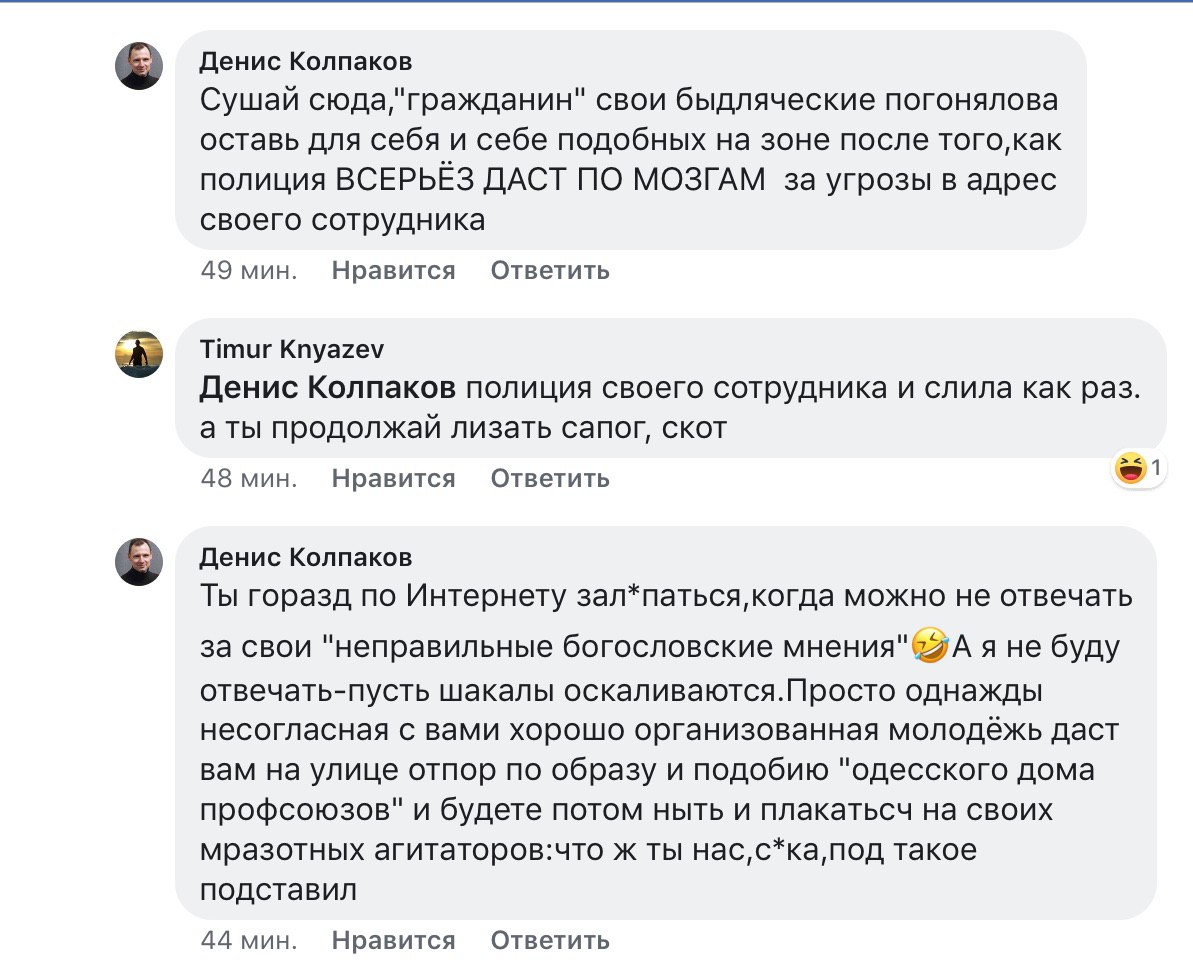Open author name Денис Колпаков above the 49 мин. comment
Image resolution: width=1193 pixels, height=970 pixels.
305,62
